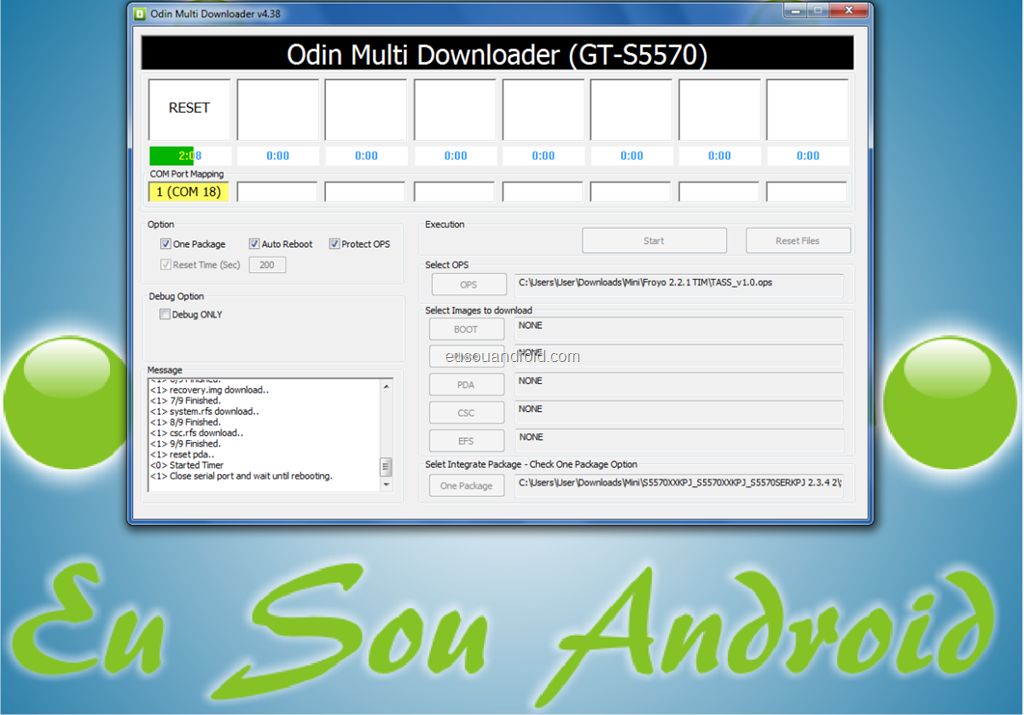
Task: Click the PDA path field showing NONE
Action: [x=679, y=385]
